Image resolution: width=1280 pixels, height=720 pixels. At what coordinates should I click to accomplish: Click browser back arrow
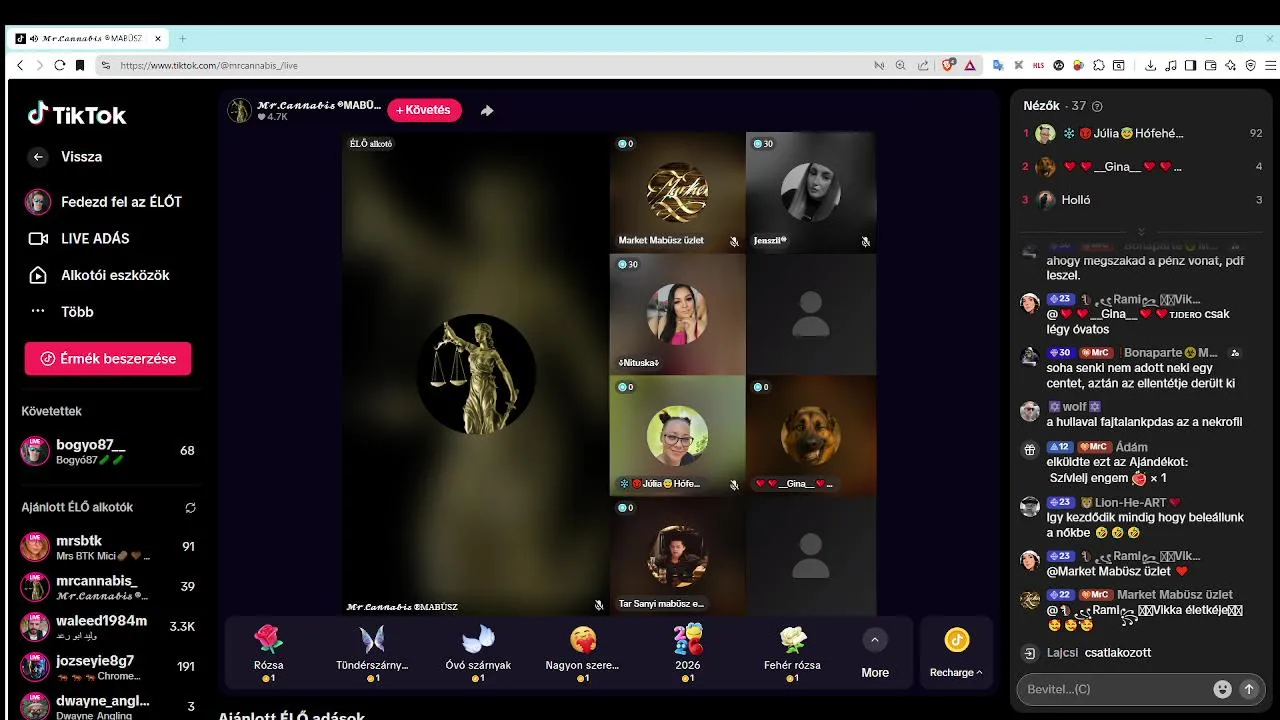pos(20,65)
